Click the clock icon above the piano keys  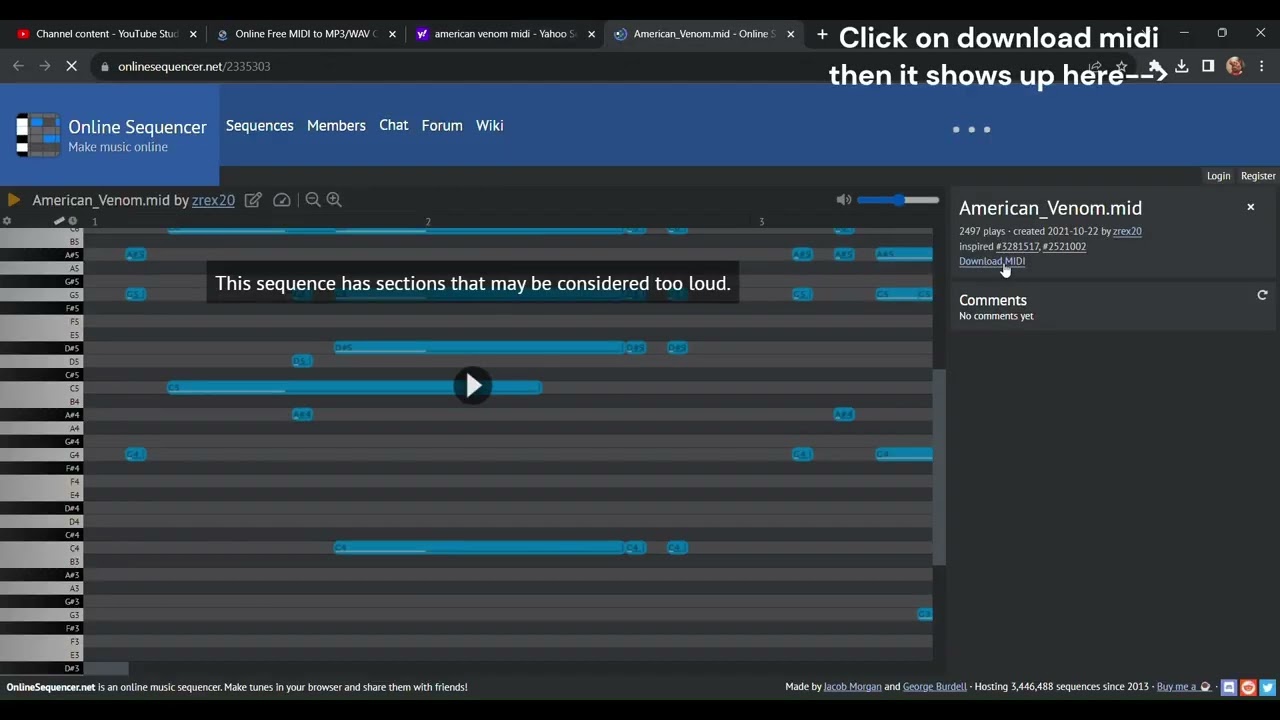coord(73,221)
